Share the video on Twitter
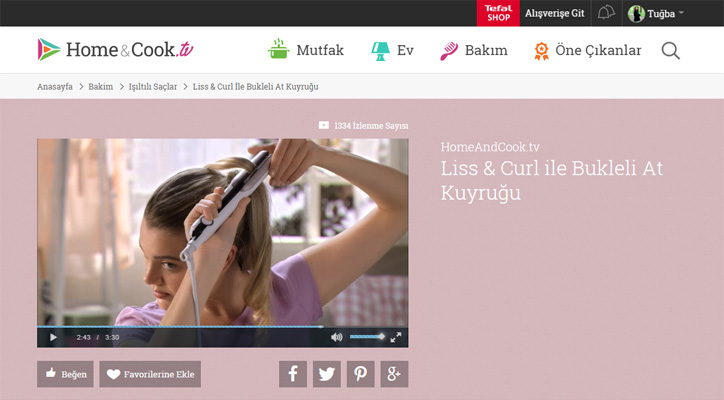This screenshot has height=400, width=724. coord(326,374)
